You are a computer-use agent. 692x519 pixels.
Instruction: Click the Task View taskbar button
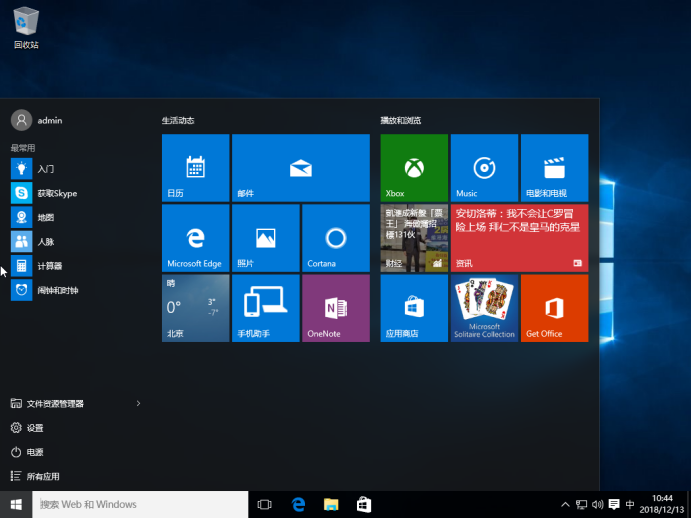pos(265,505)
